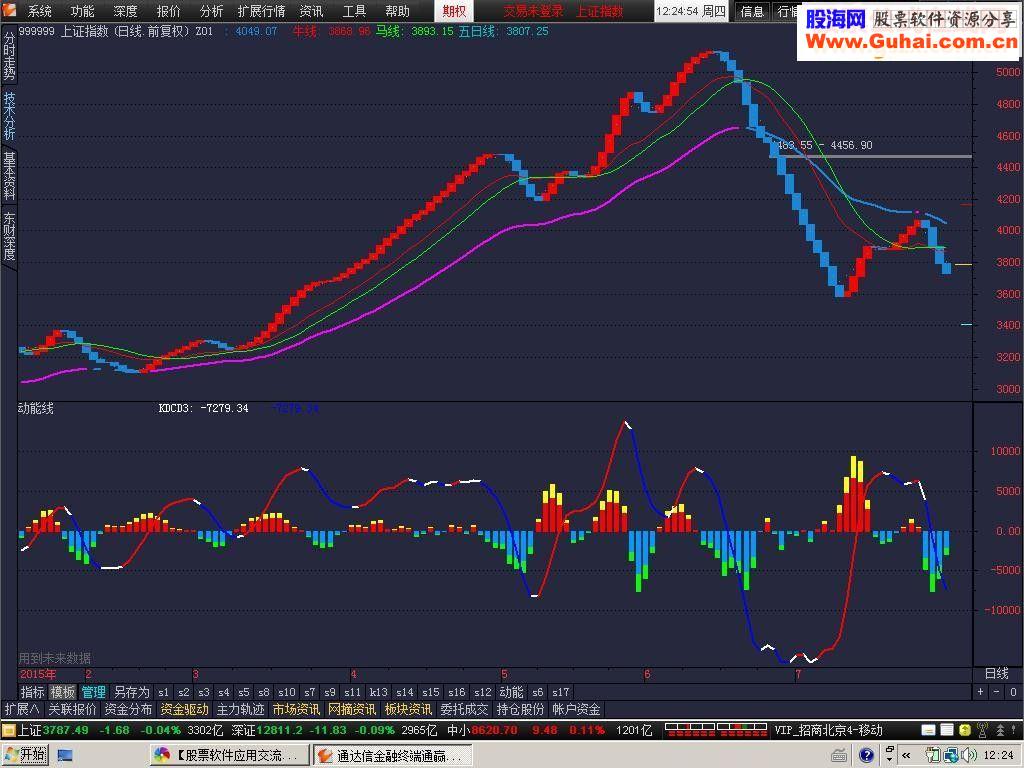
Task: Click the yellow upload box icon
Action: point(965,730)
